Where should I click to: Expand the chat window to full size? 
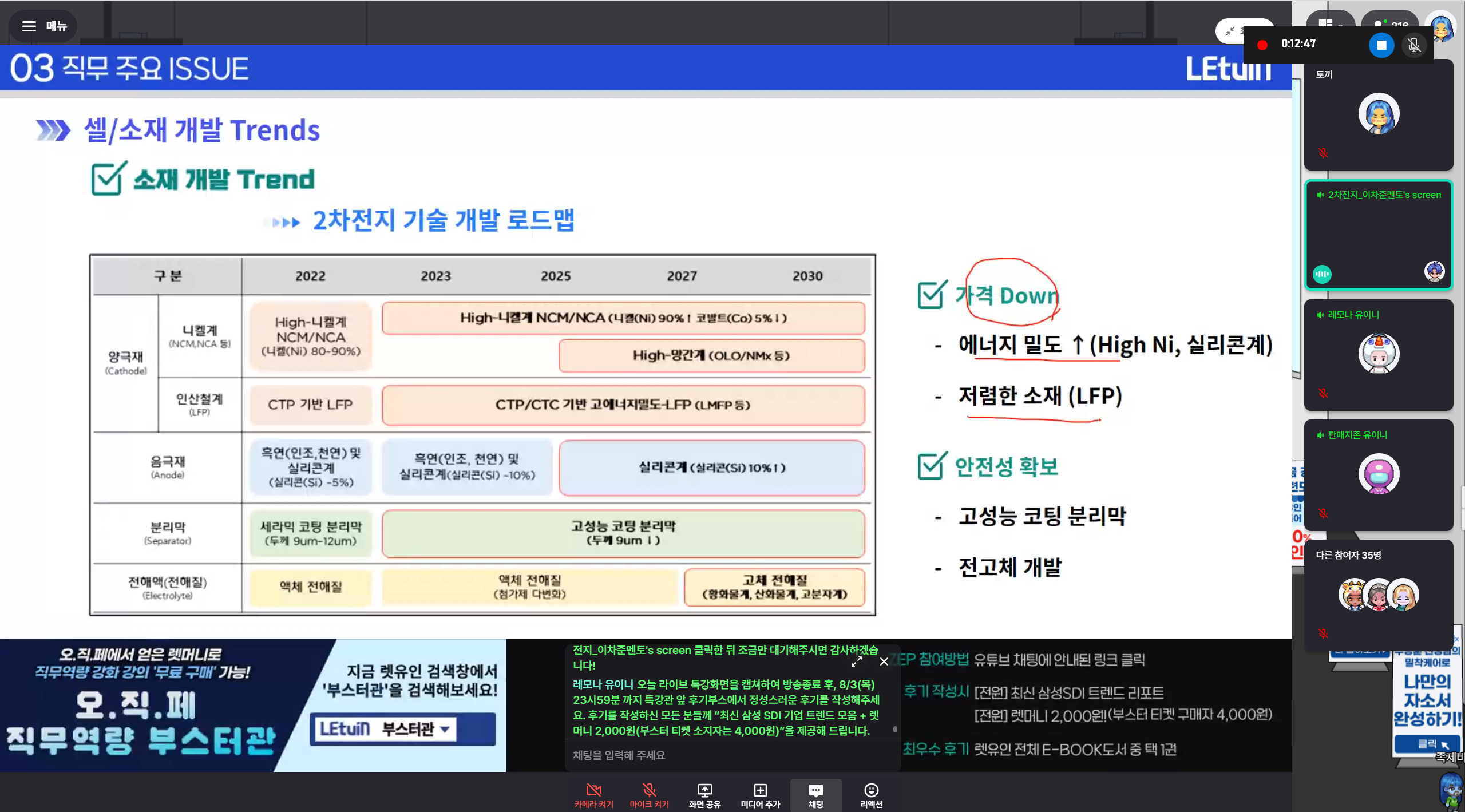point(856,662)
